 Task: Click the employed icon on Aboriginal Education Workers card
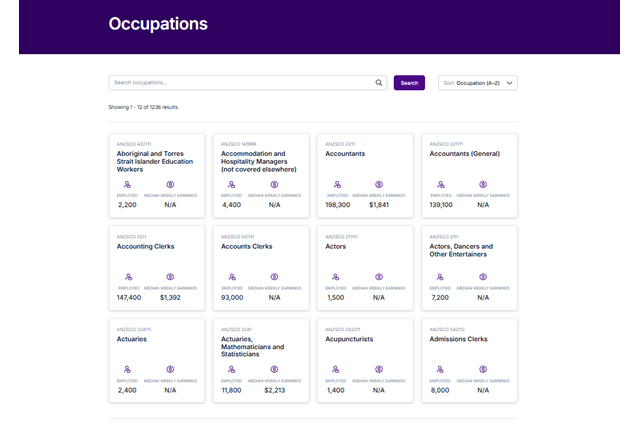click(127, 185)
